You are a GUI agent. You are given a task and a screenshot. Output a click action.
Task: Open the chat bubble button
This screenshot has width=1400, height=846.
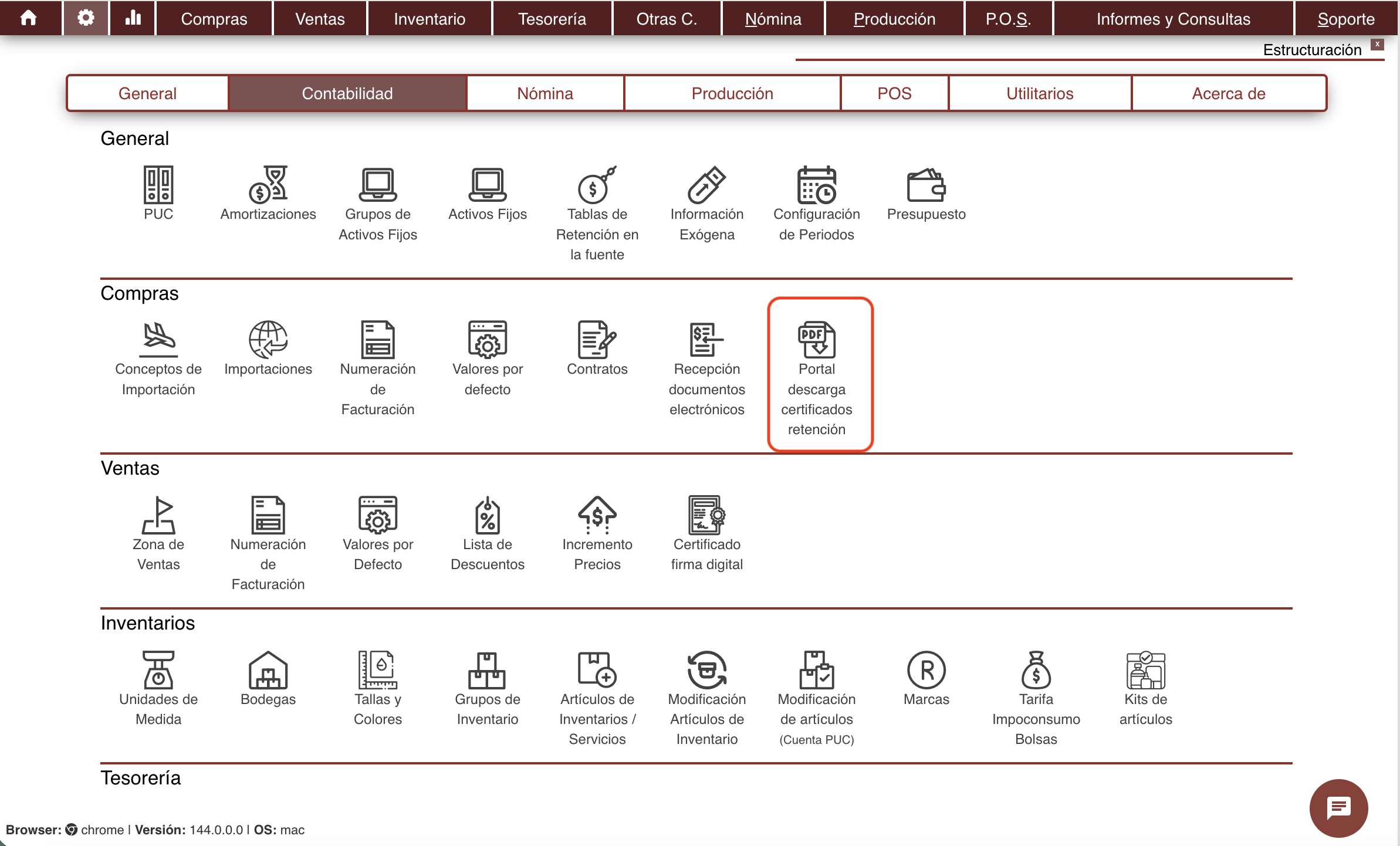tap(1338, 808)
